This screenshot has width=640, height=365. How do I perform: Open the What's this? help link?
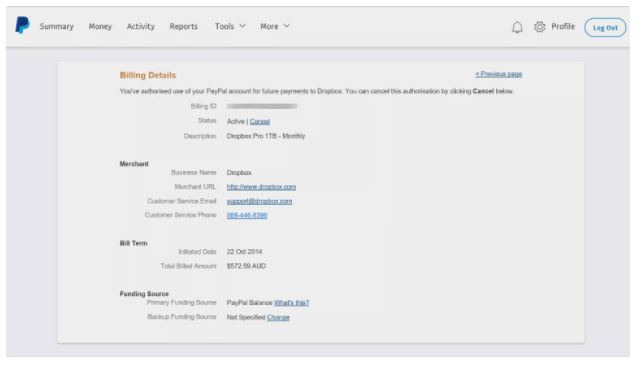291,303
